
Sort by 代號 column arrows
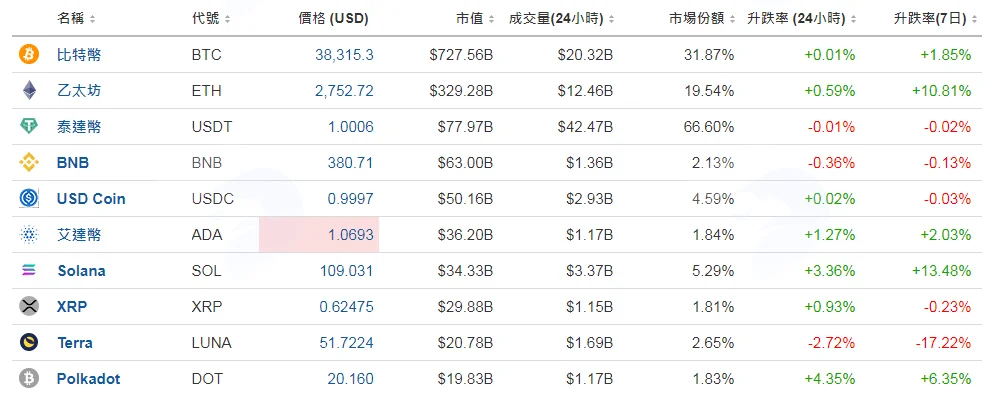228,19
